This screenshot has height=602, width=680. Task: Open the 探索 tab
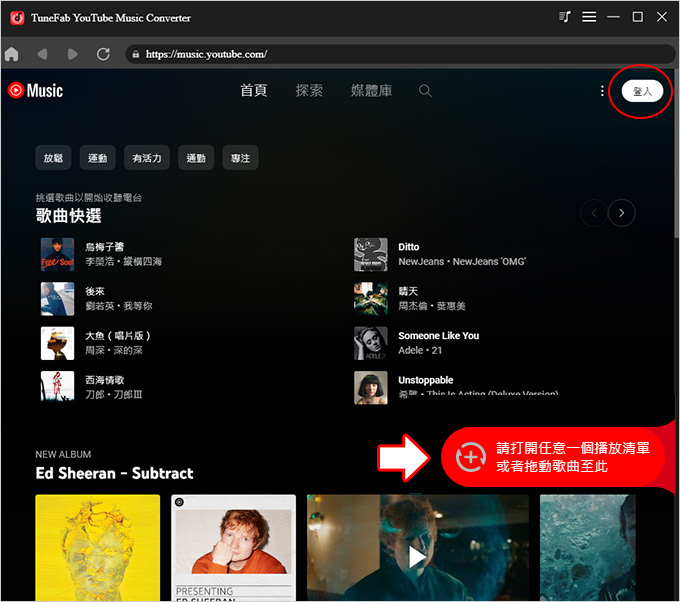coord(309,91)
